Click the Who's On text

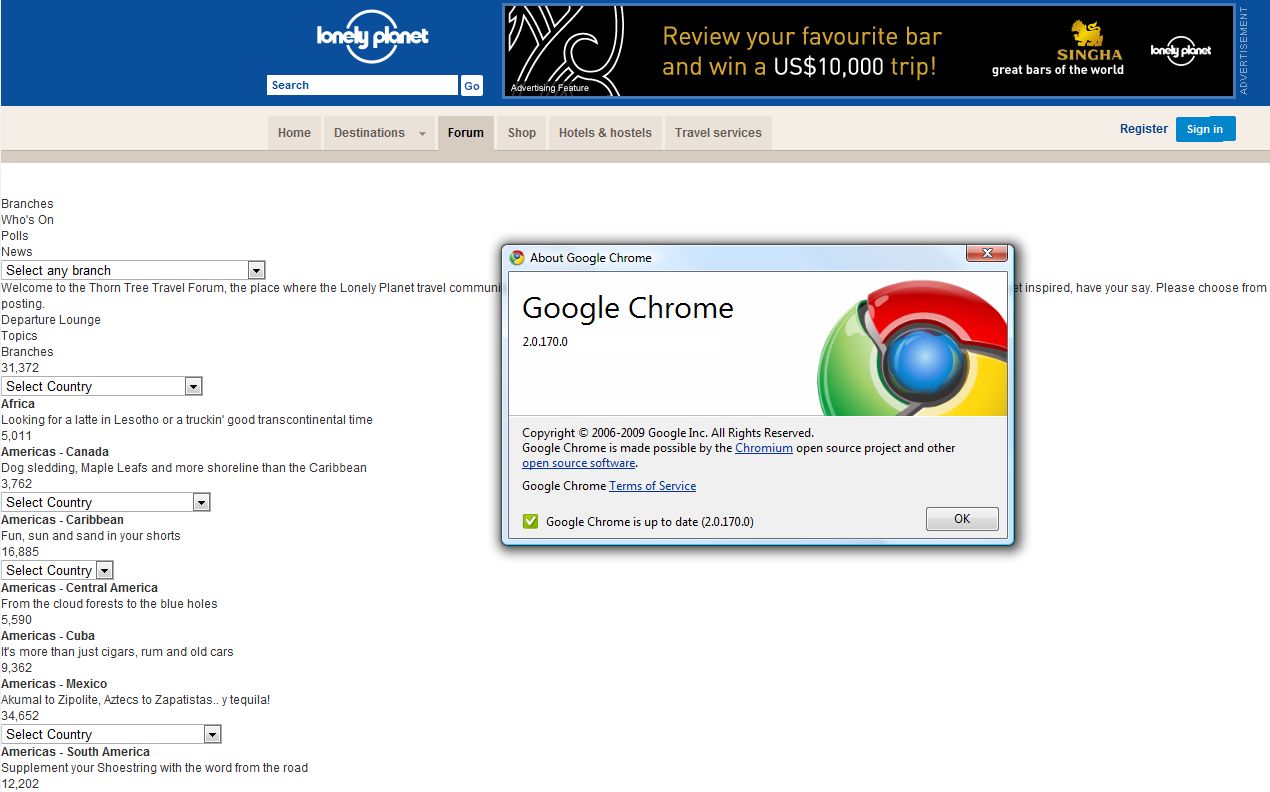tap(27, 220)
